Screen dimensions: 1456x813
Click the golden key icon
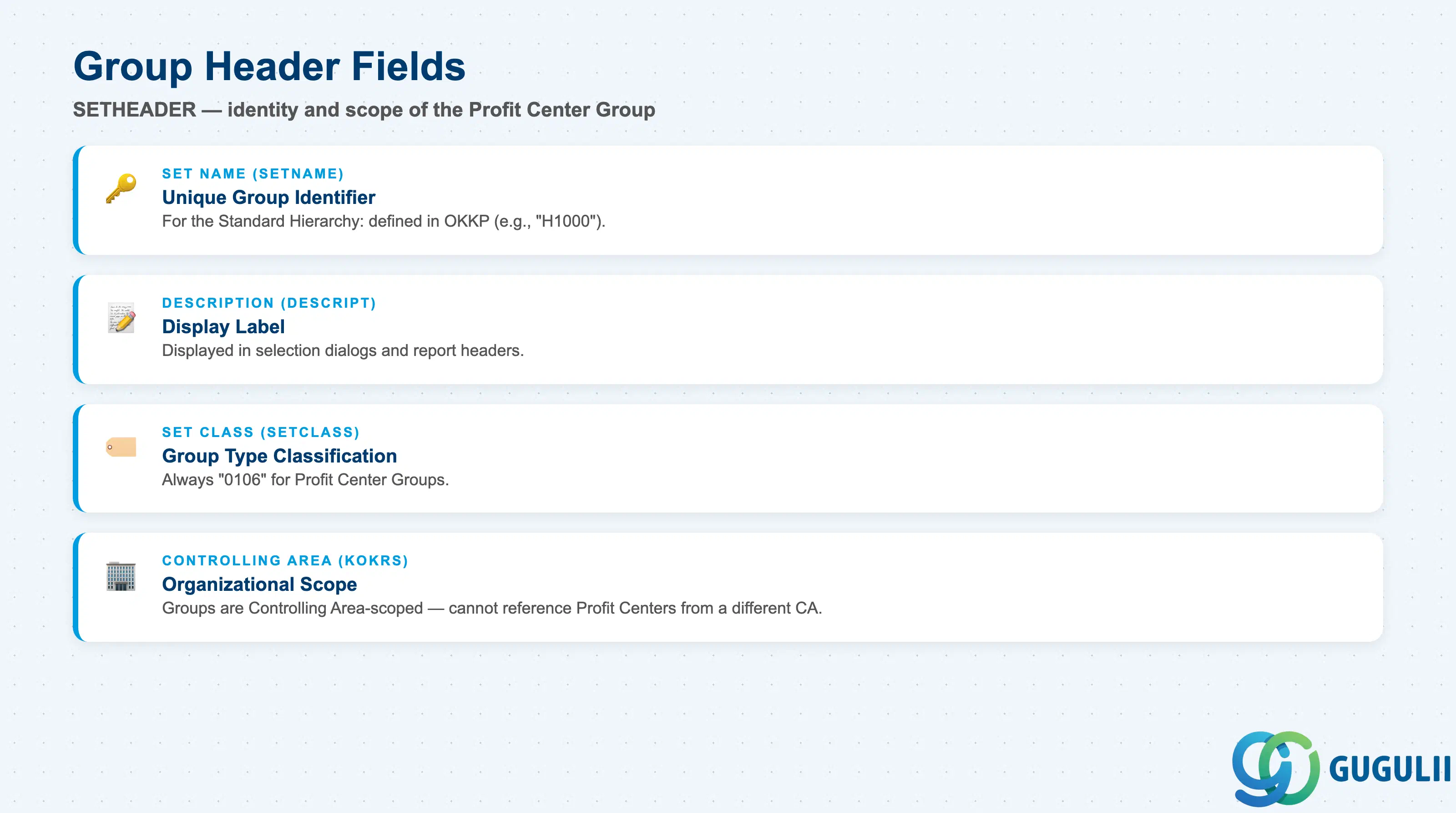coord(121,188)
